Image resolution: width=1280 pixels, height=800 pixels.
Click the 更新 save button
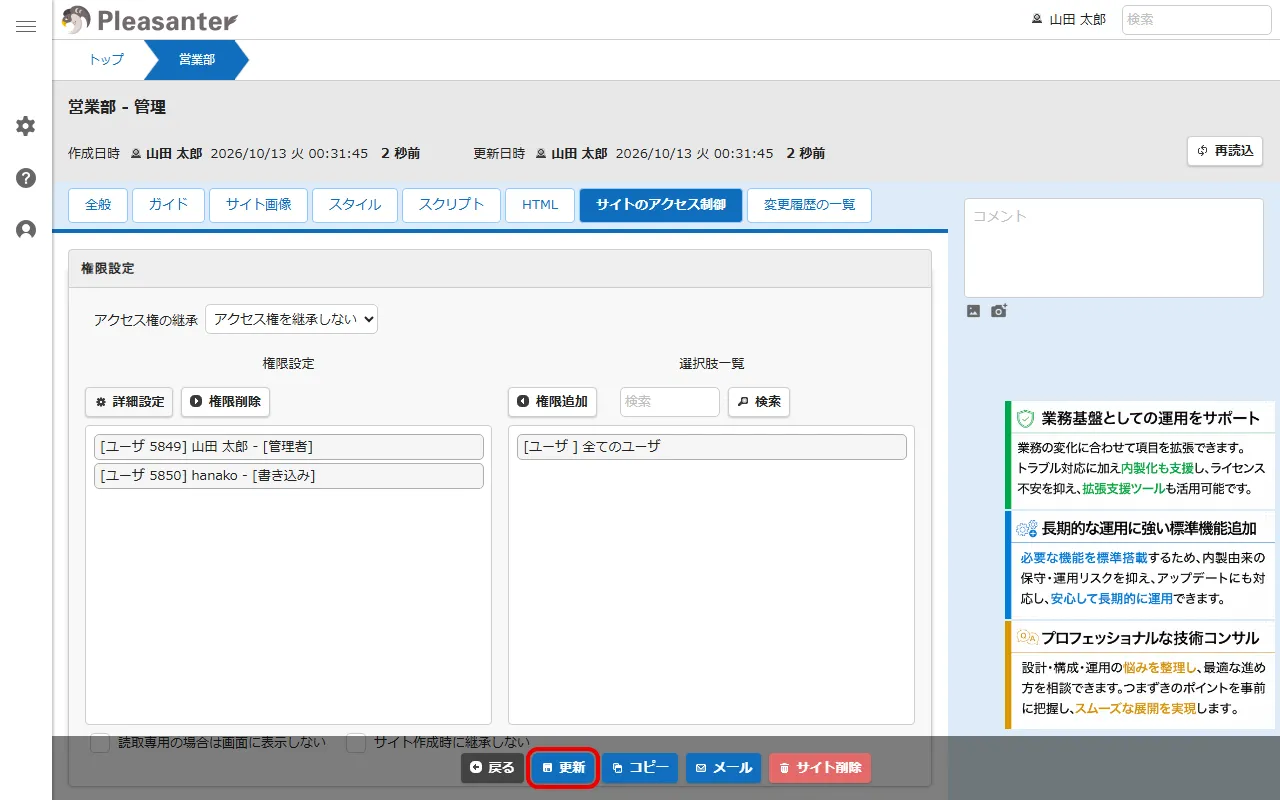point(563,768)
